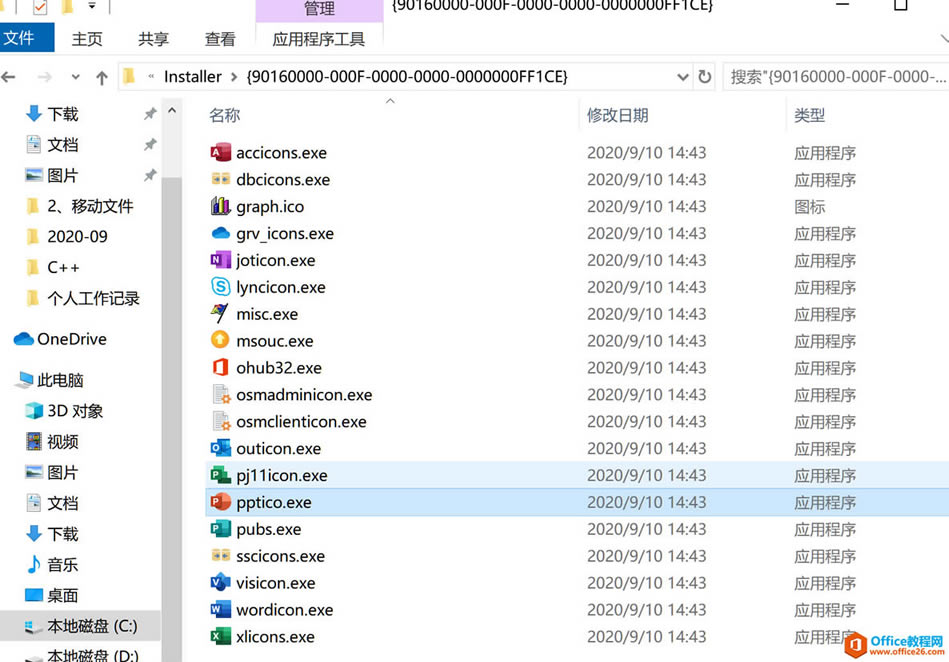Open 下载 in quick access
This screenshot has width=949, height=662.
pos(63,114)
